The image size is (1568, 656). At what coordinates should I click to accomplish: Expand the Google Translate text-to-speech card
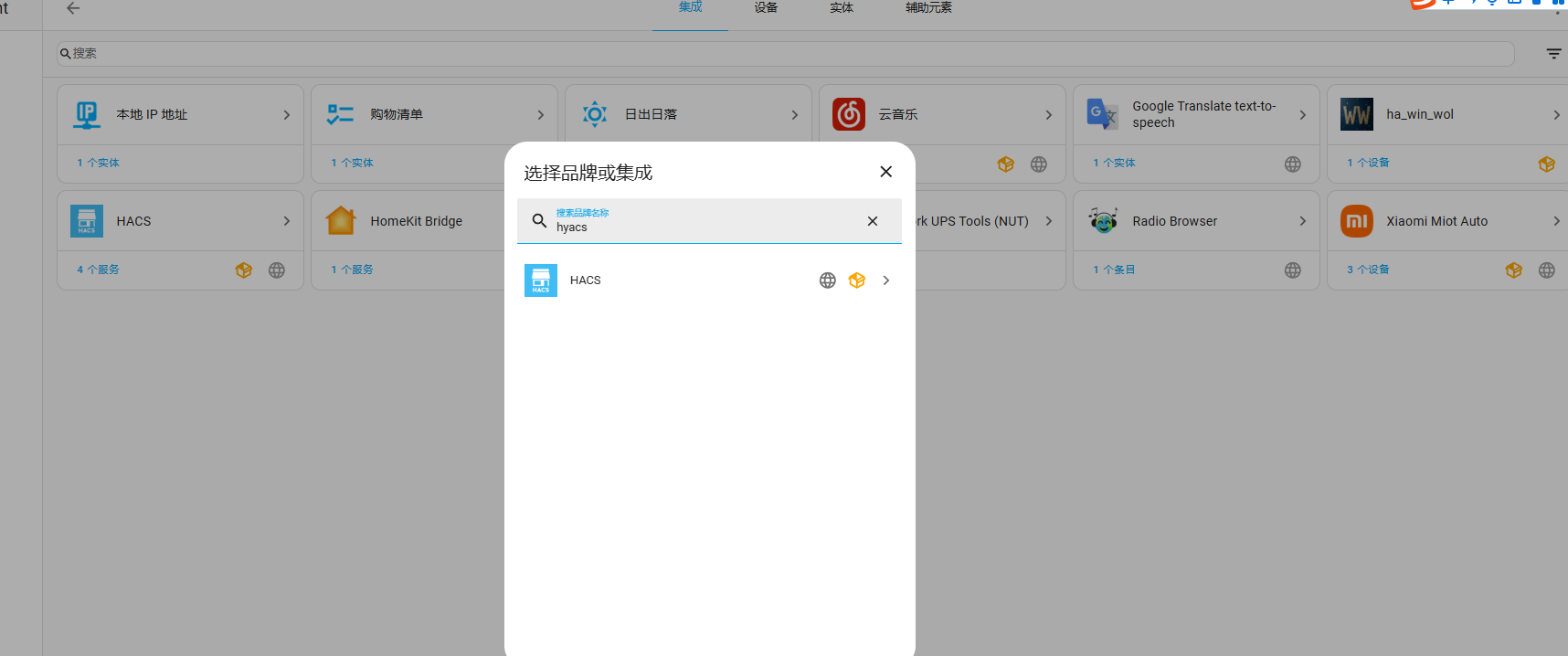tap(1302, 115)
